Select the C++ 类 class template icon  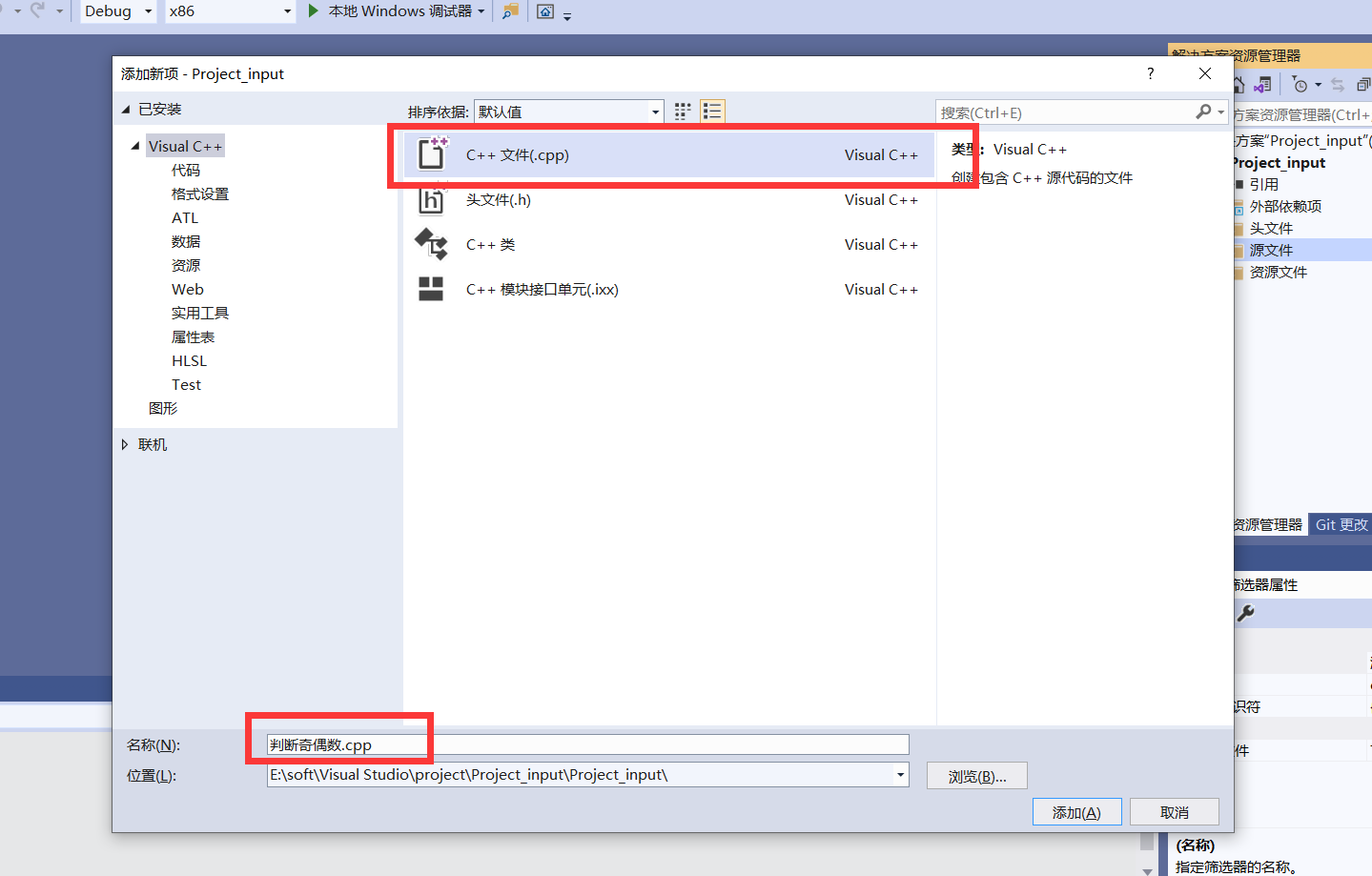432,244
